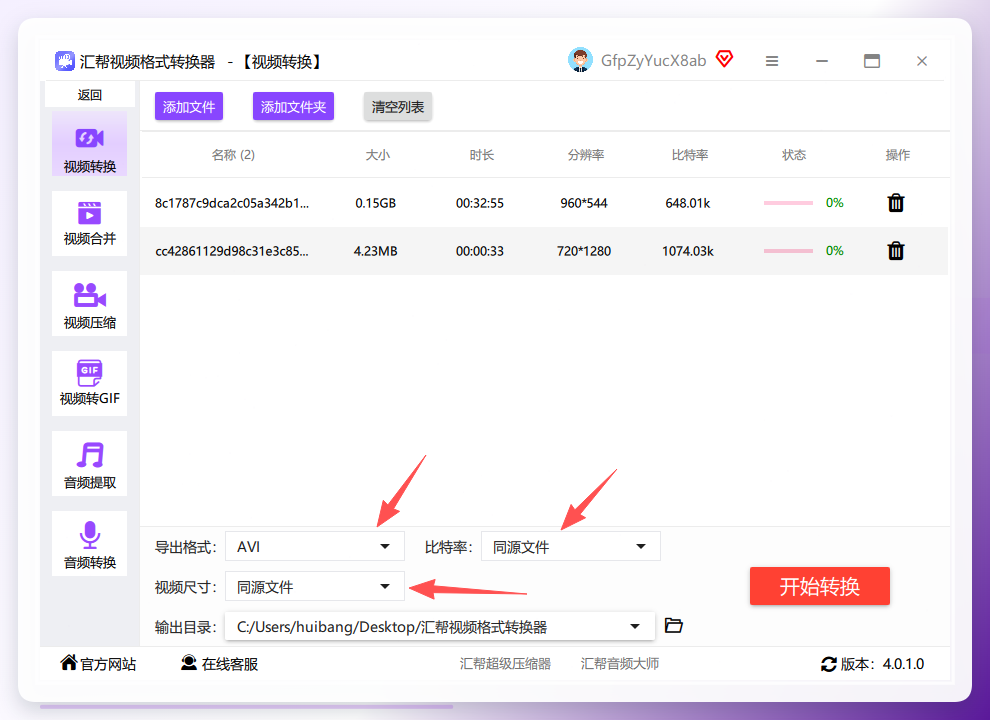The image size is (990, 720).
Task: Open the 视频尺寸 dropdown
Action: tap(314, 586)
